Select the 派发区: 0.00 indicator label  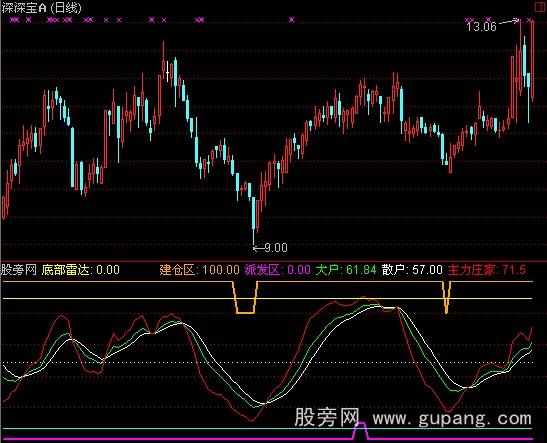(277, 270)
